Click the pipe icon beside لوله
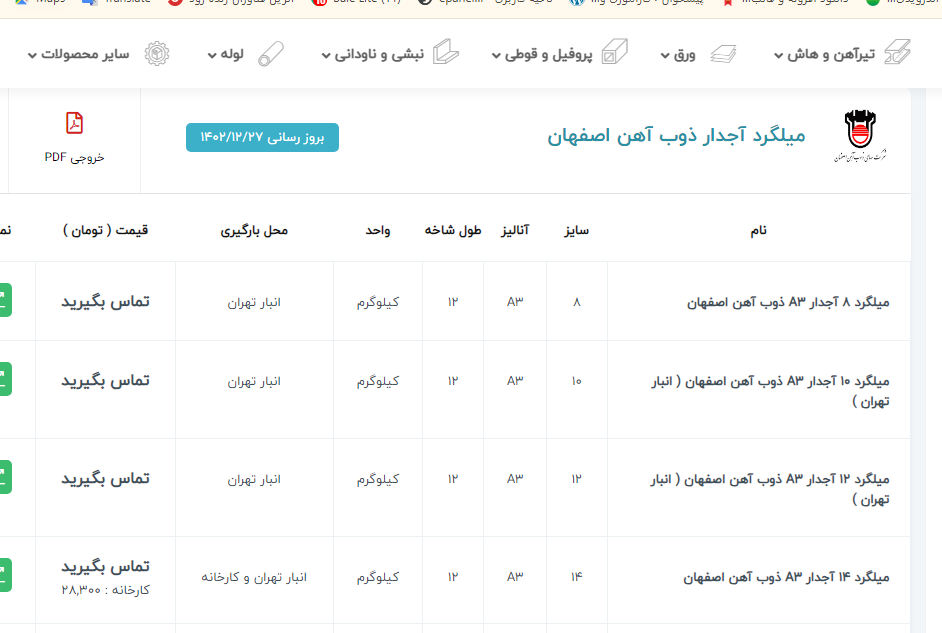This screenshot has width=942, height=633. (x=270, y=54)
